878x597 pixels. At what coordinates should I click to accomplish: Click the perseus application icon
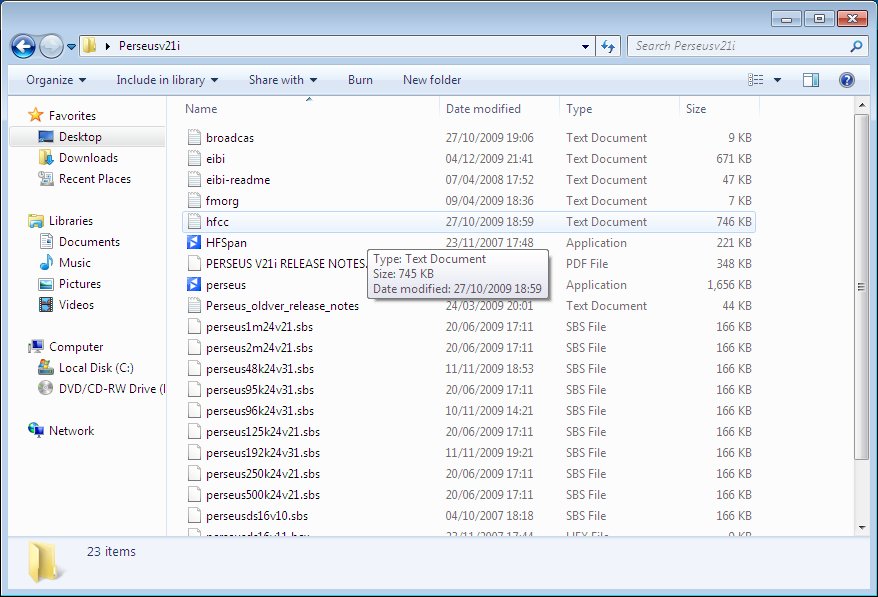pyautogui.click(x=194, y=284)
